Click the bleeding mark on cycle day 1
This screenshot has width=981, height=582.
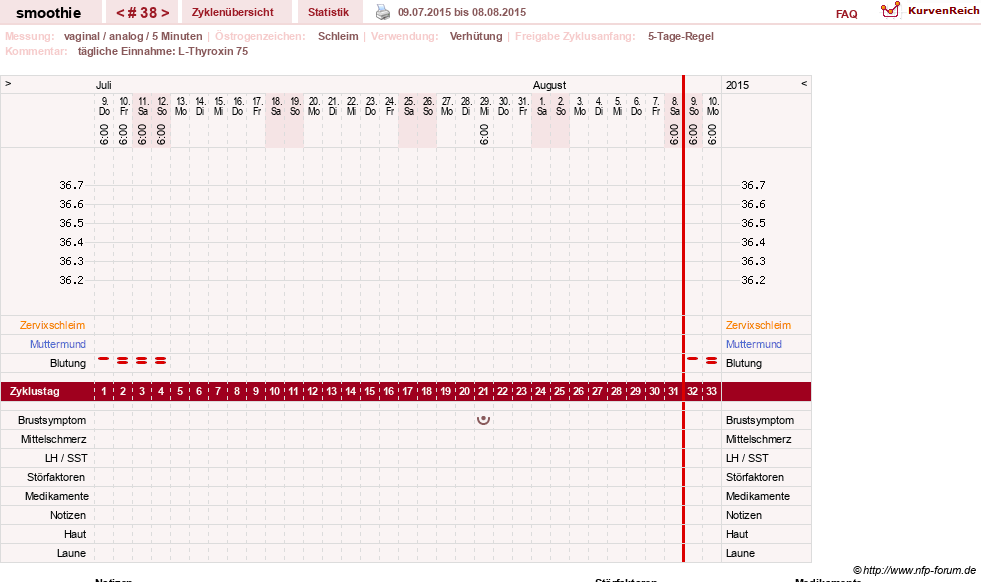pyautogui.click(x=104, y=359)
